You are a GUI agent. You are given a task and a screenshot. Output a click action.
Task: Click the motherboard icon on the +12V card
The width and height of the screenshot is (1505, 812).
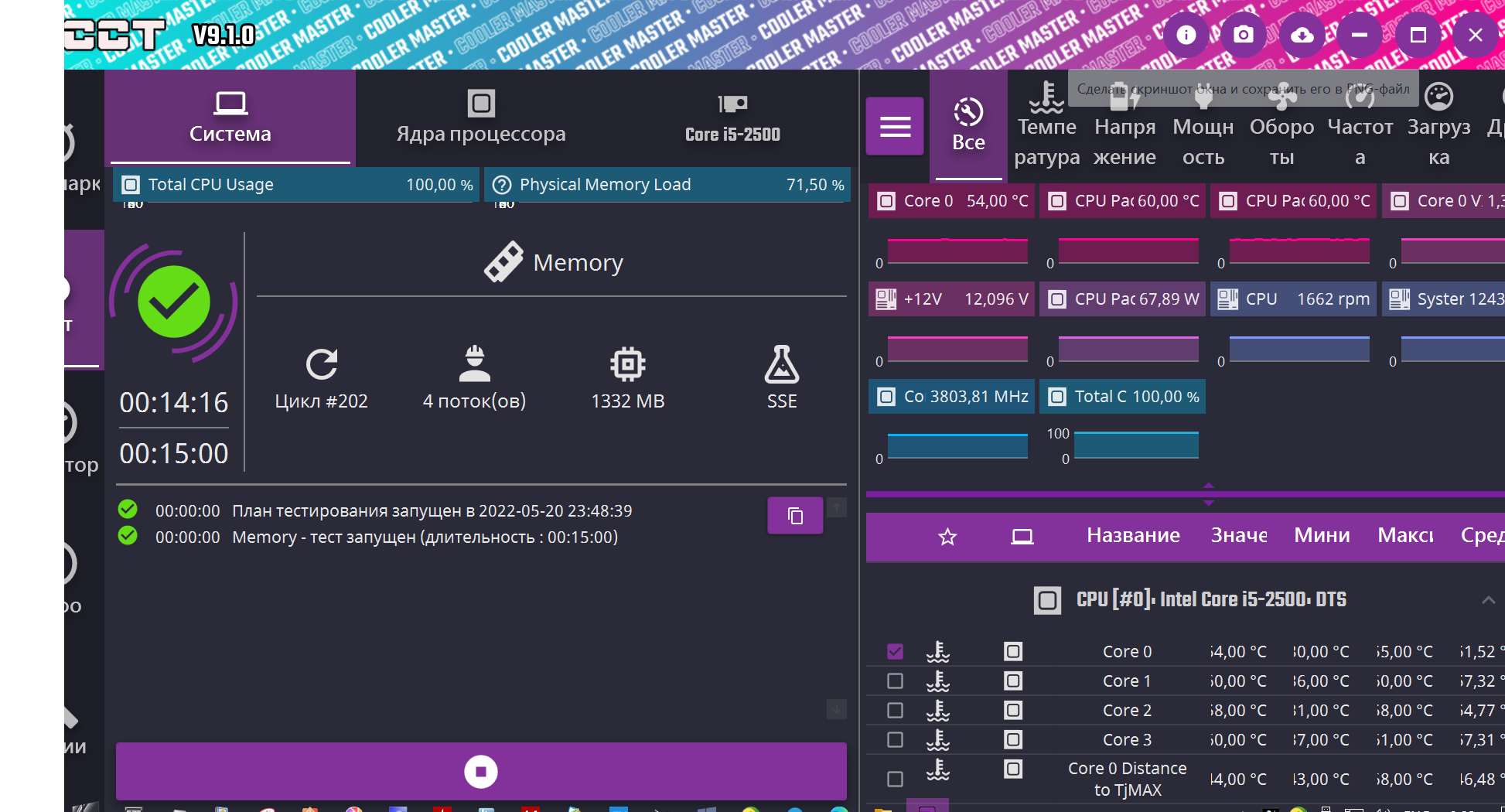tap(886, 299)
